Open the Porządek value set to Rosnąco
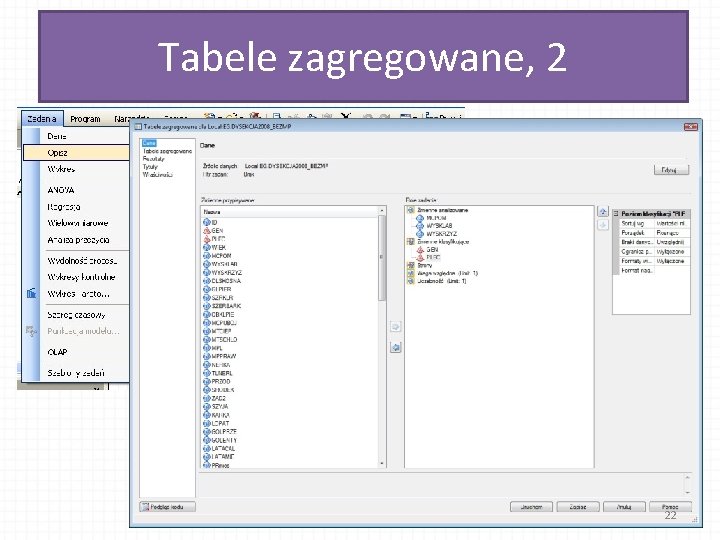The width and height of the screenshot is (720, 540). (672, 233)
